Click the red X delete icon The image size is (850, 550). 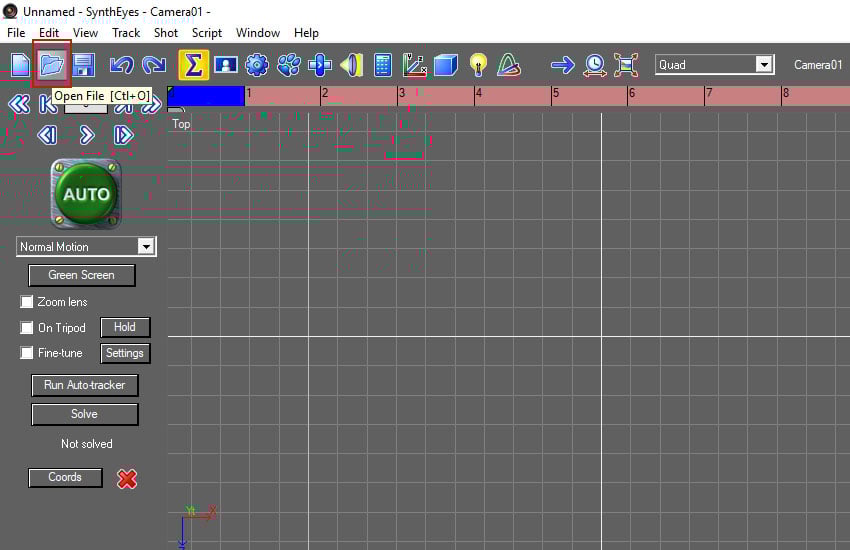click(127, 478)
